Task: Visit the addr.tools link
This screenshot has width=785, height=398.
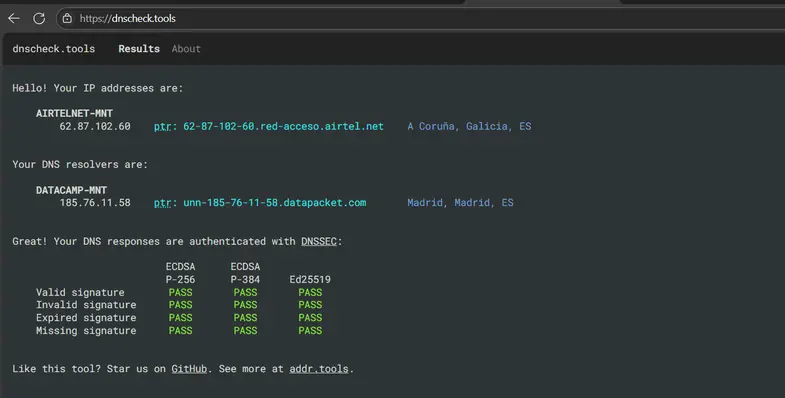Action: (319, 369)
